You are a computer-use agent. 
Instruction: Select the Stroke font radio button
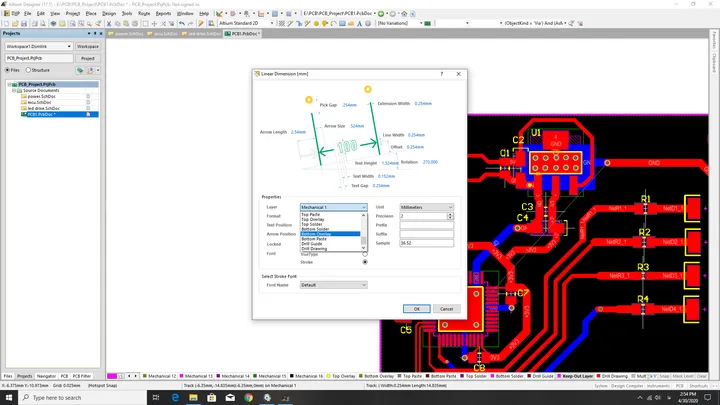[x=365, y=262]
